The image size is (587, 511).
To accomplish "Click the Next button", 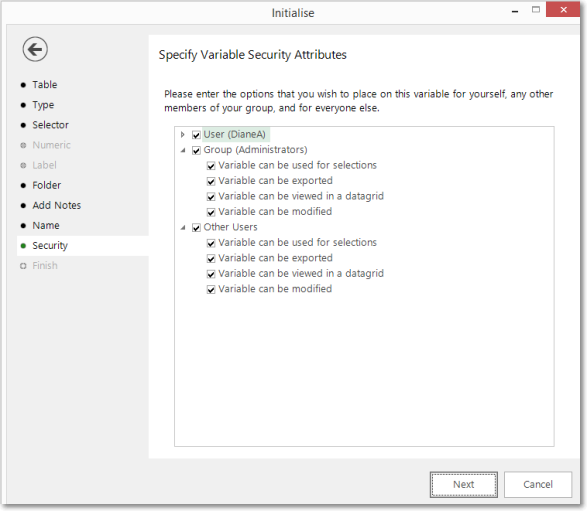I will (x=463, y=484).
